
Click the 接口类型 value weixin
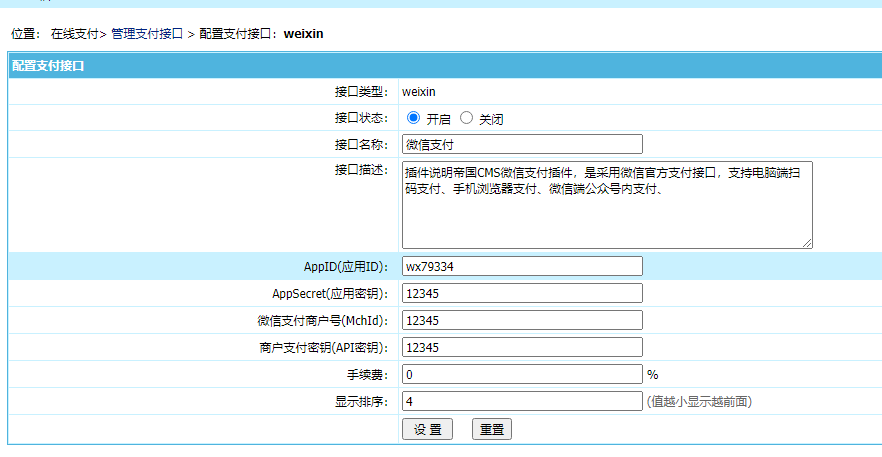[419, 92]
